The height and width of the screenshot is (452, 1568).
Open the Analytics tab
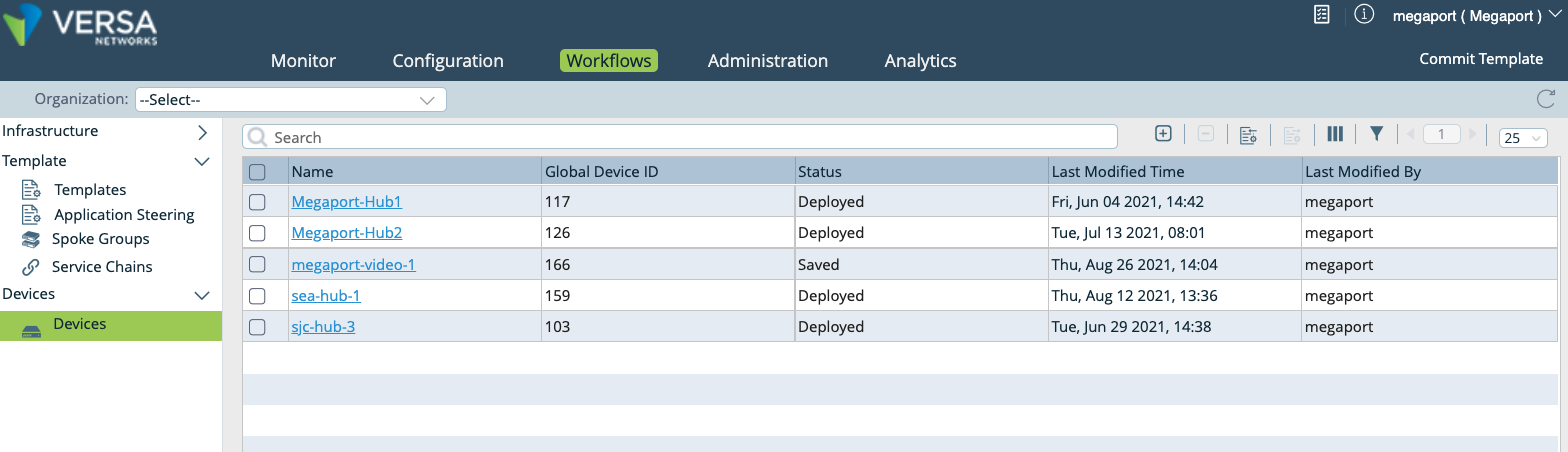[920, 61]
